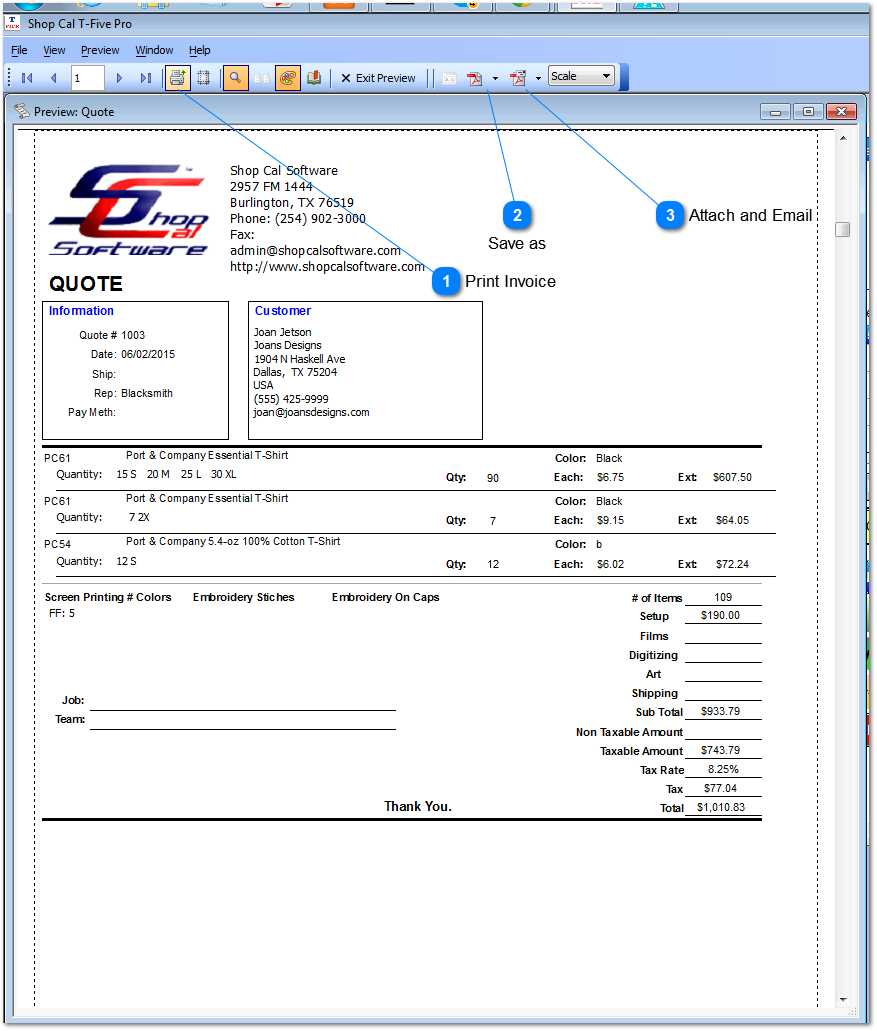Image resolution: width=877 pixels, height=1031 pixels.
Task: Open the Scale combo box
Action: click(582, 76)
